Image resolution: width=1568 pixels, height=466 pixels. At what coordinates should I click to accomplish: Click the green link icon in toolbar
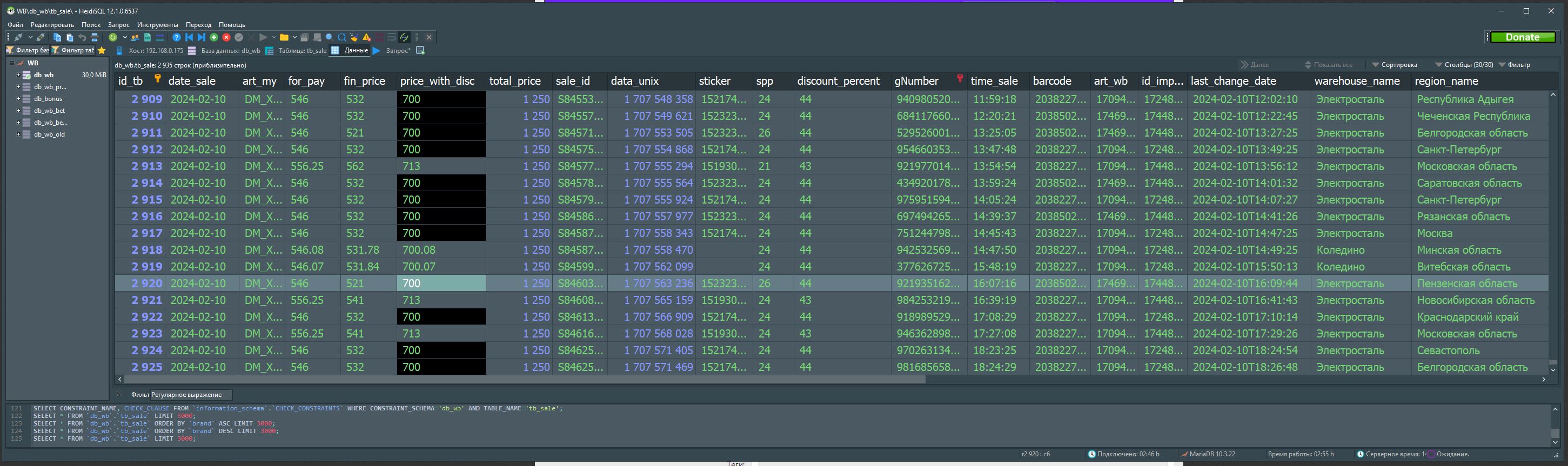(404, 37)
